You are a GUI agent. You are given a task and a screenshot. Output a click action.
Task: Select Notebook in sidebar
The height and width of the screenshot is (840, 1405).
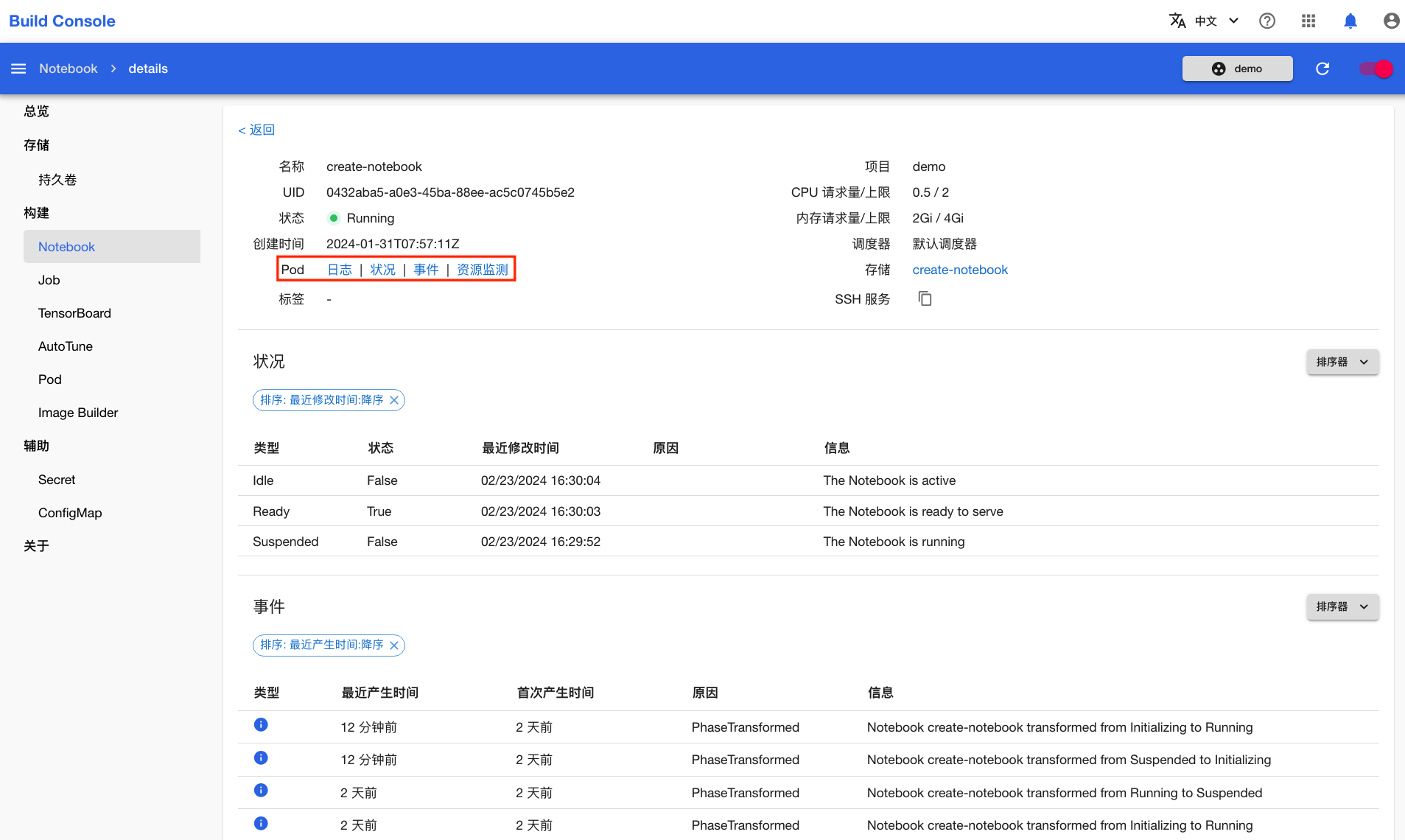(112, 247)
